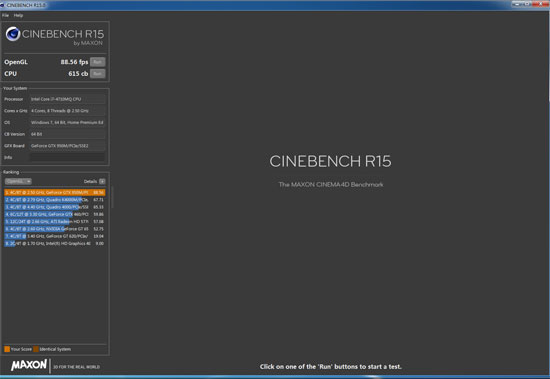Open the Help menu
Screen dimensions: 550x379
[x=18, y=15]
